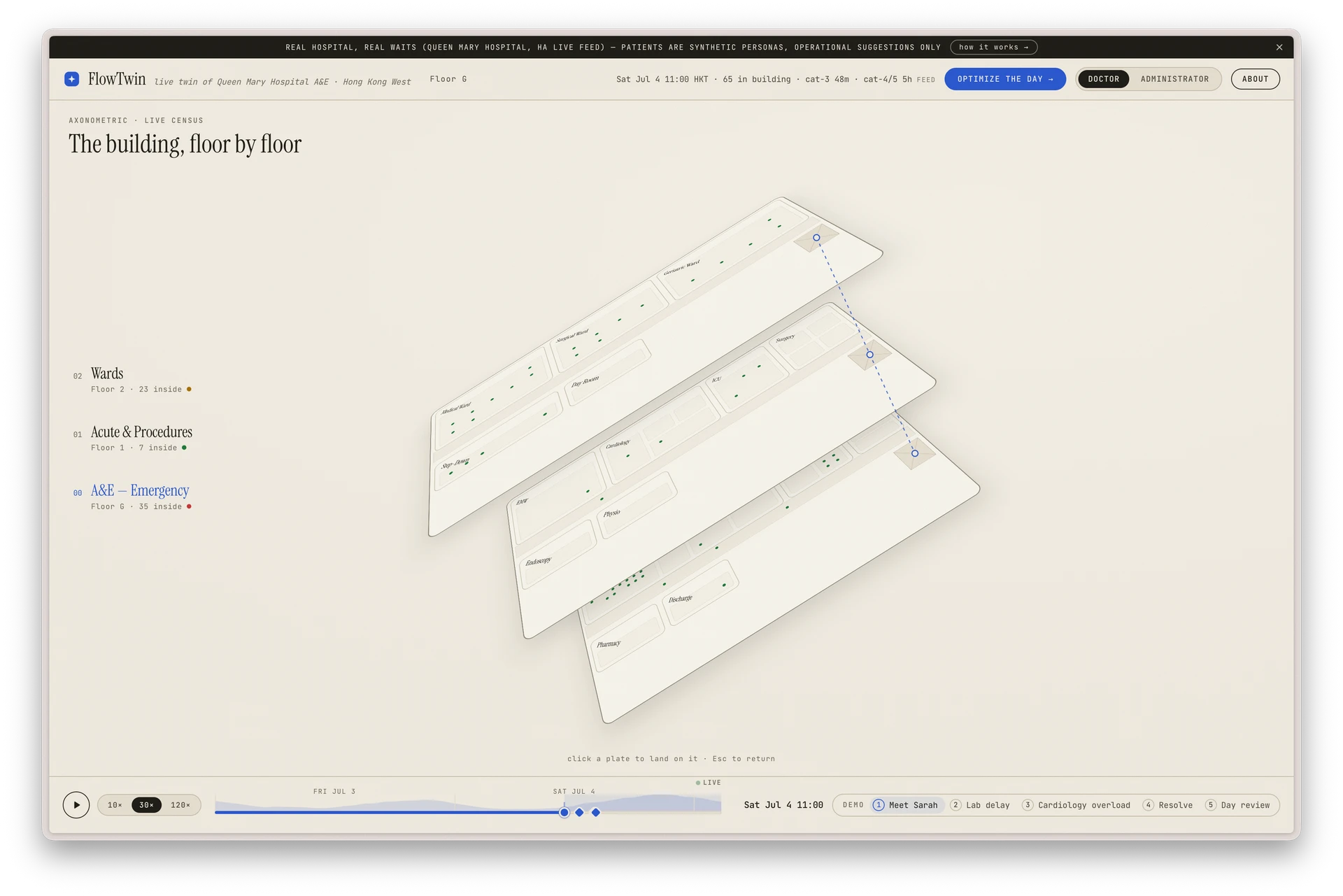Click the Floor G indicator in header
This screenshot has height=896, width=1343.
tap(448, 79)
